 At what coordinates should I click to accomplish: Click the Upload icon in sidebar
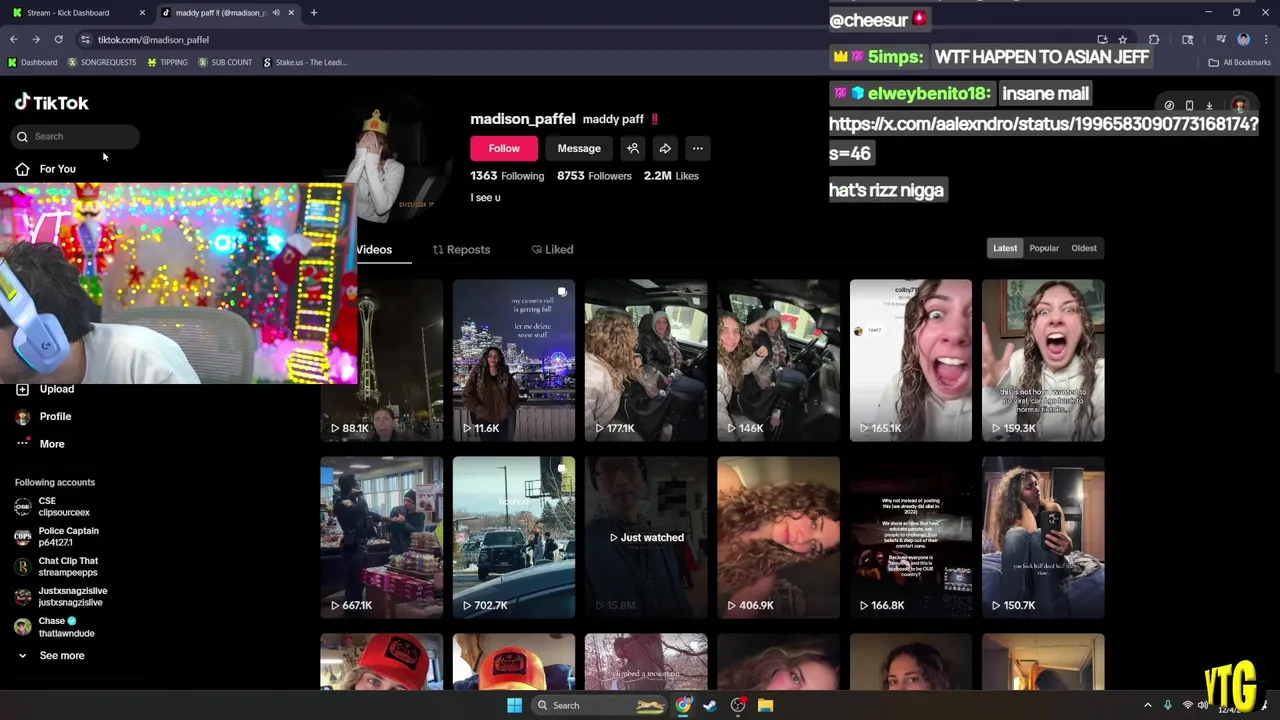pos(22,389)
